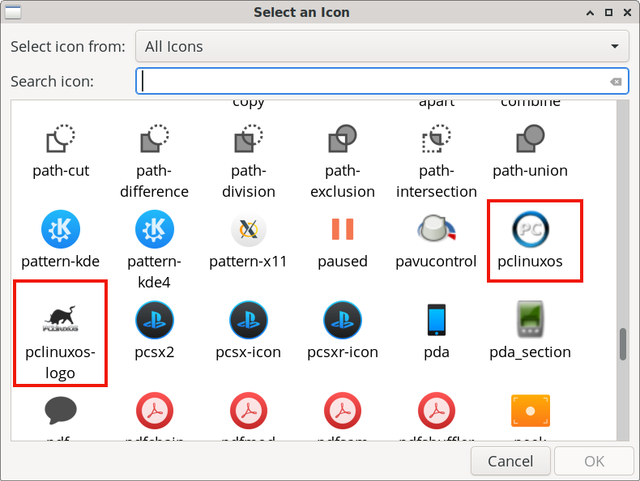Pick the pcsxr-icon entry
640x481 pixels.
(x=342, y=320)
